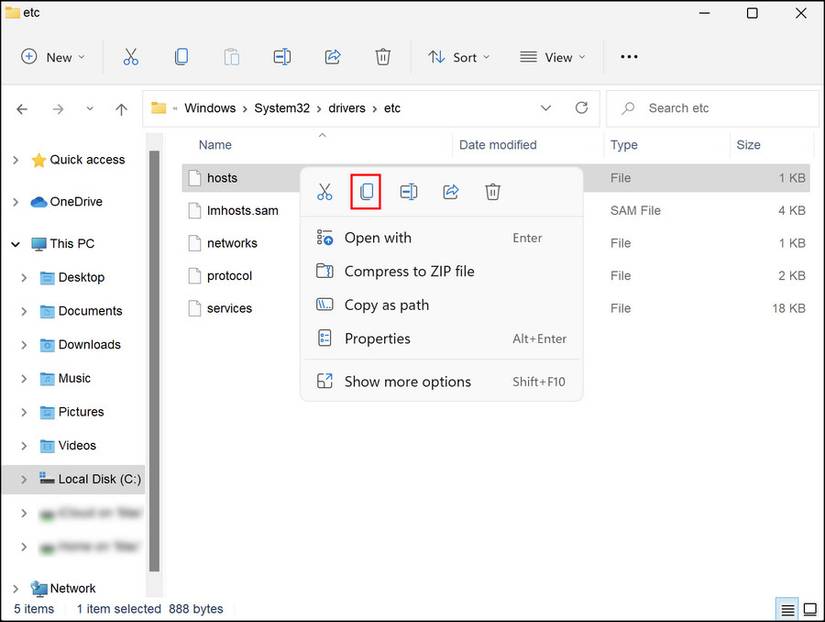Click the Delete trash icon in context menu
Screen dimensions: 825x622
tap(493, 191)
